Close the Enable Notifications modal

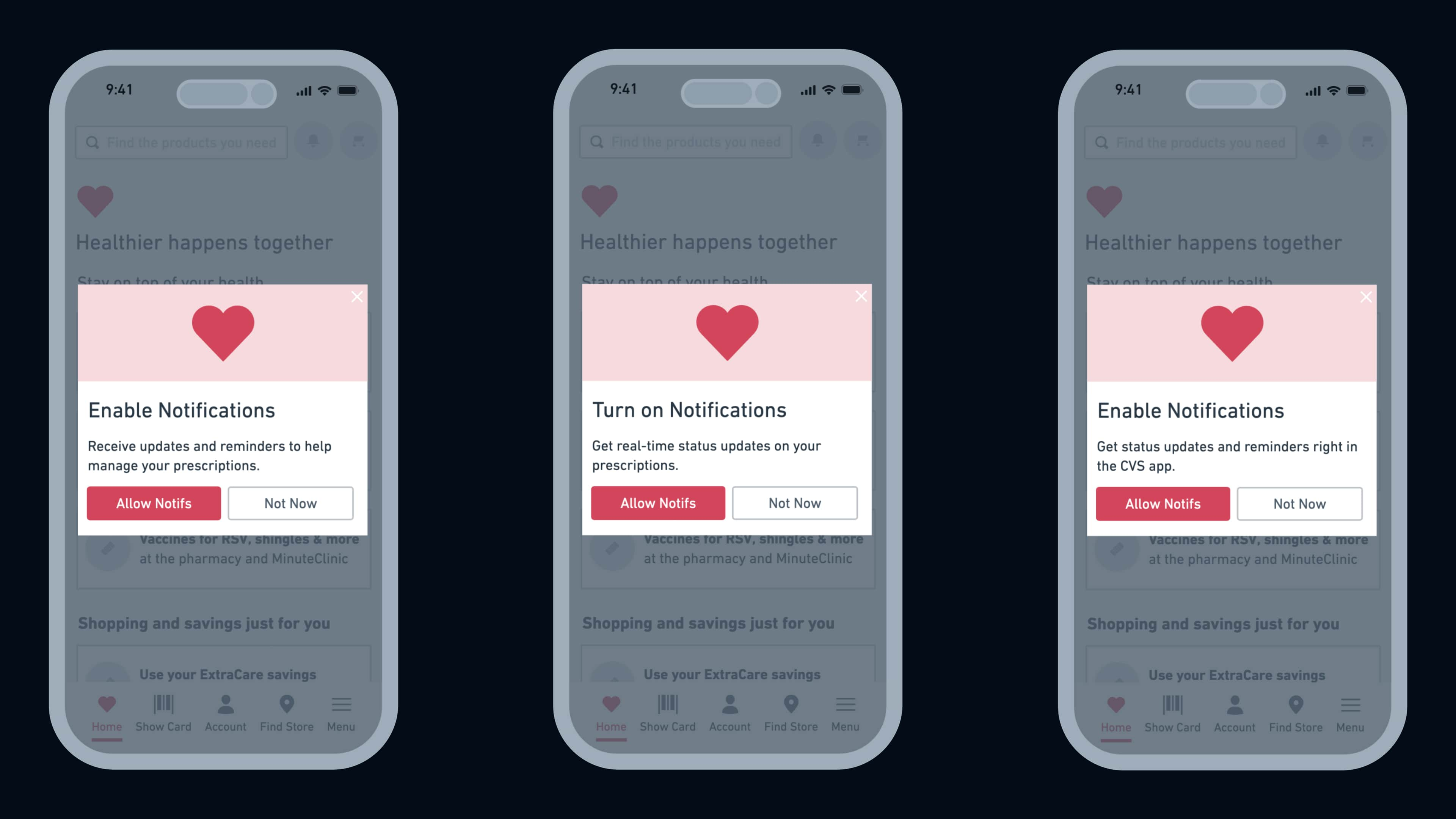coord(357,296)
